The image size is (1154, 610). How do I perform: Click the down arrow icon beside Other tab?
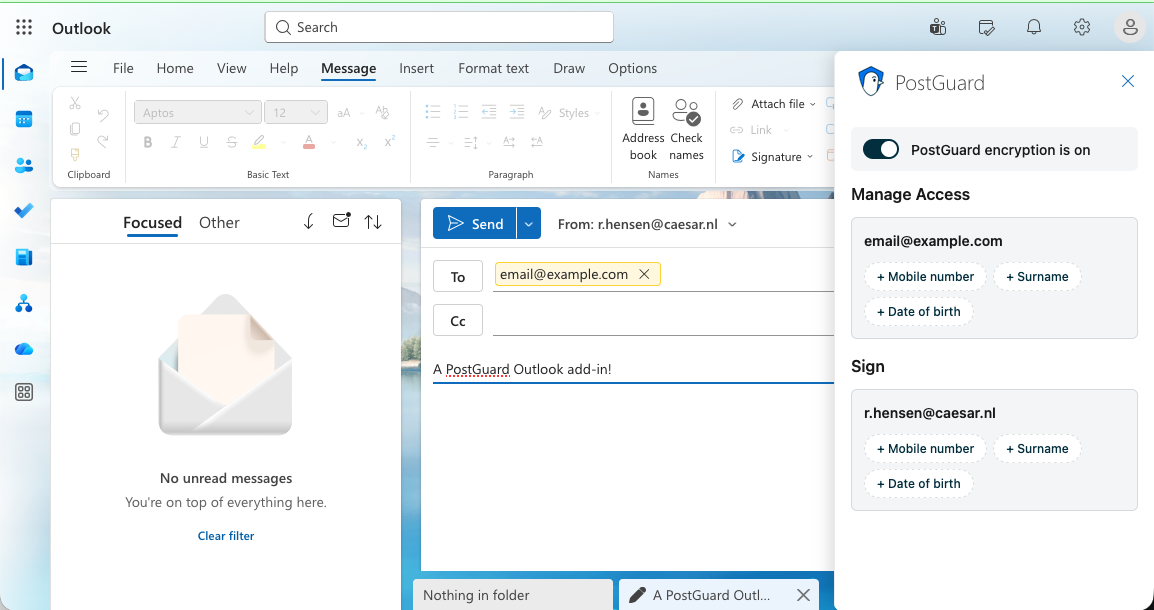click(309, 221)
